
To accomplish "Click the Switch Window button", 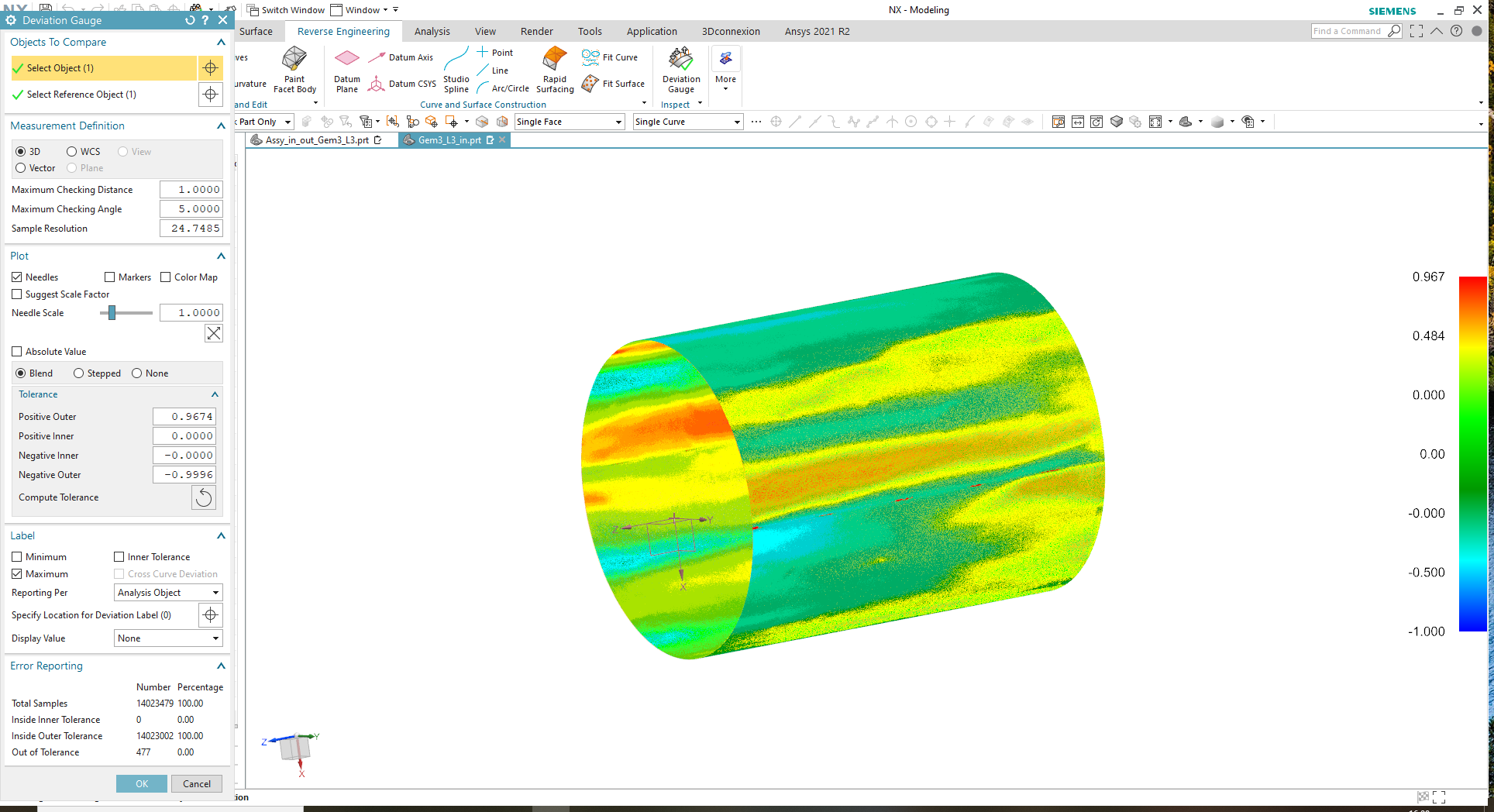I will click(286, 10).
